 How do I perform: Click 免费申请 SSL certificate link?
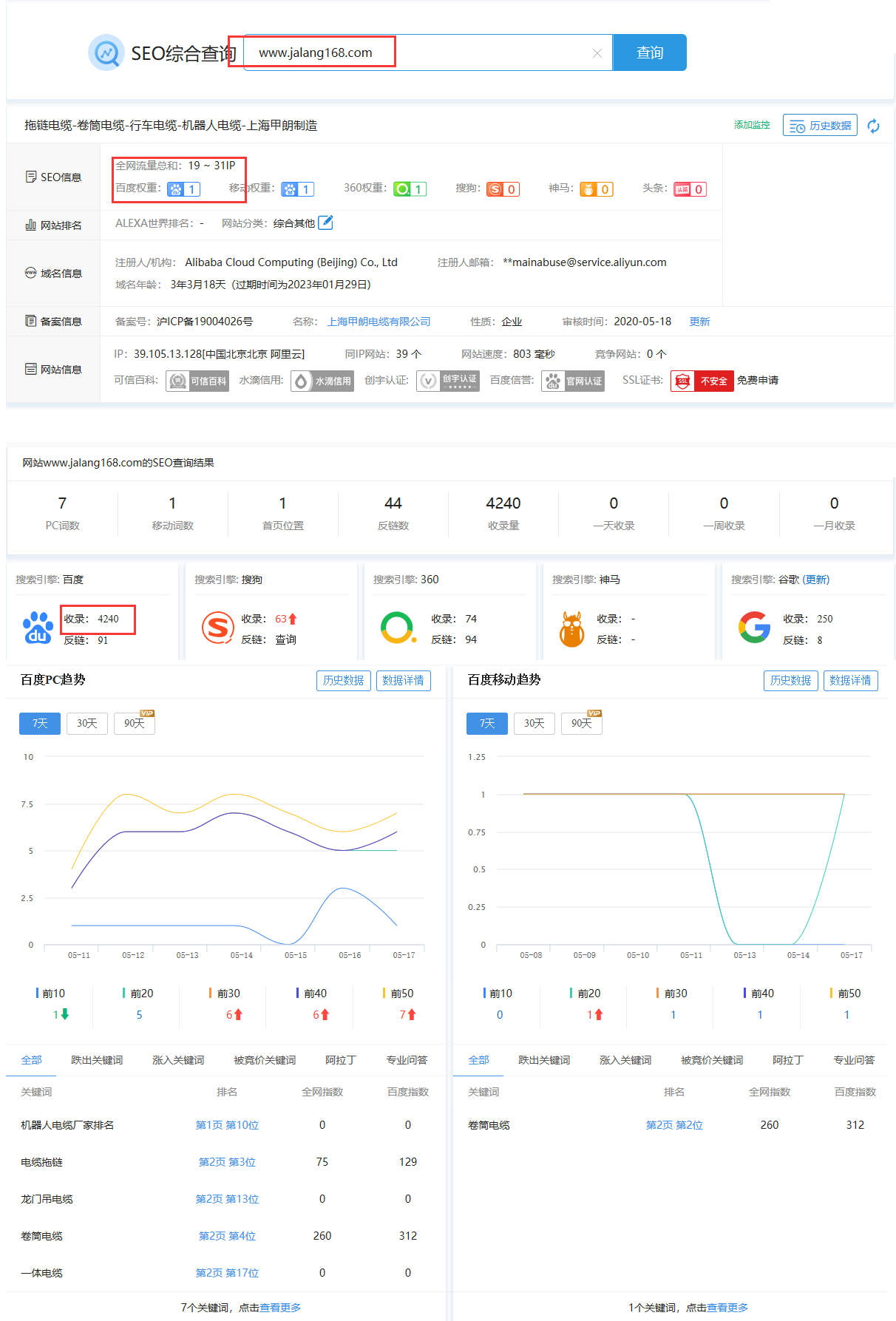[758, 380]
